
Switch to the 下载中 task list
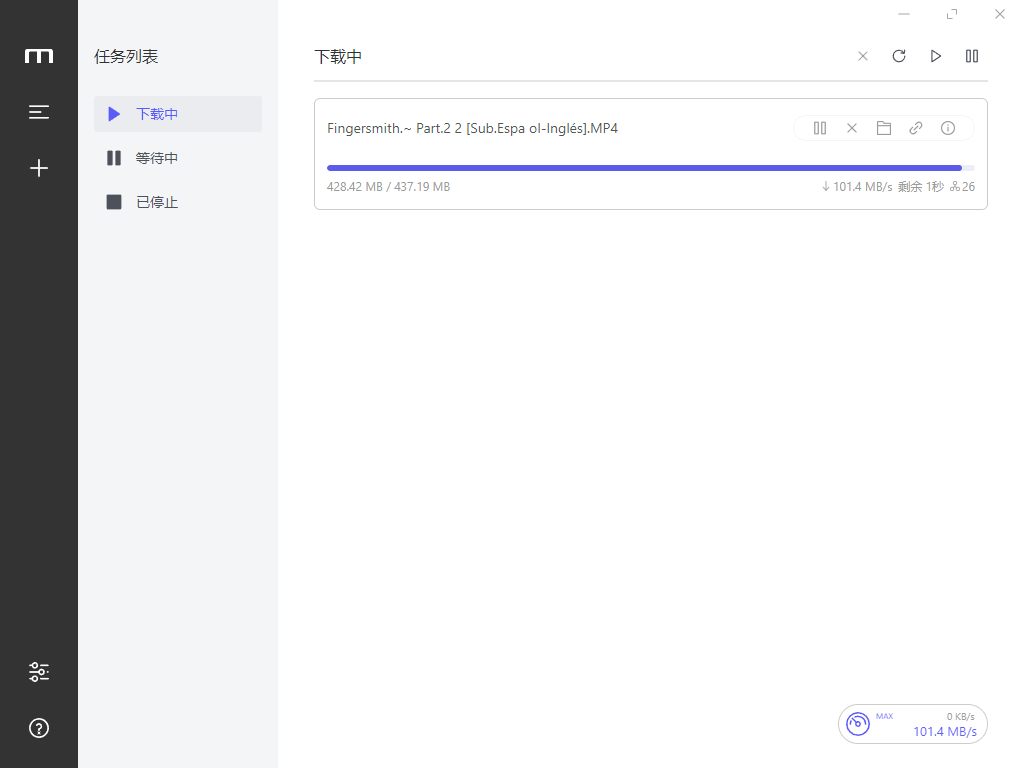click(x=157, y=114)
